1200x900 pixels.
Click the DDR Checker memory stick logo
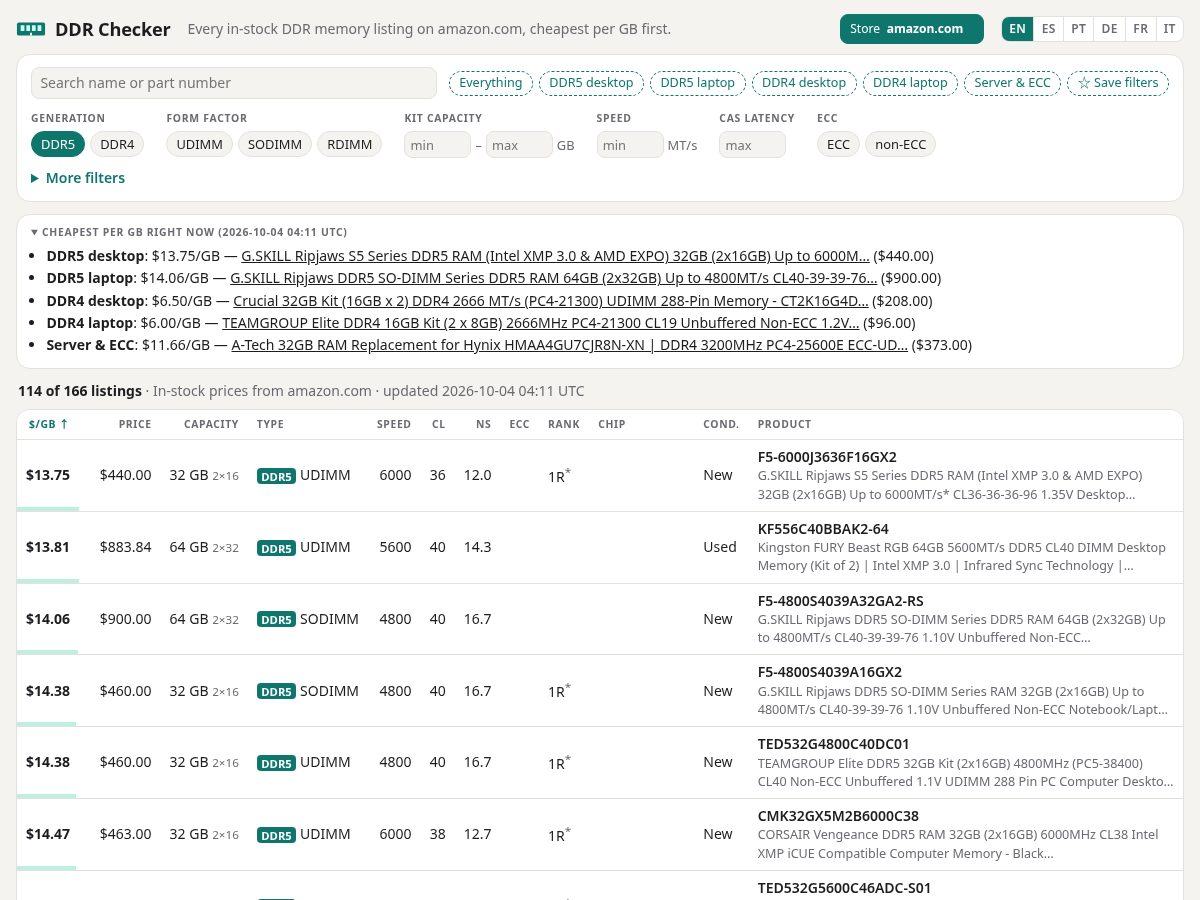(31, 29)
